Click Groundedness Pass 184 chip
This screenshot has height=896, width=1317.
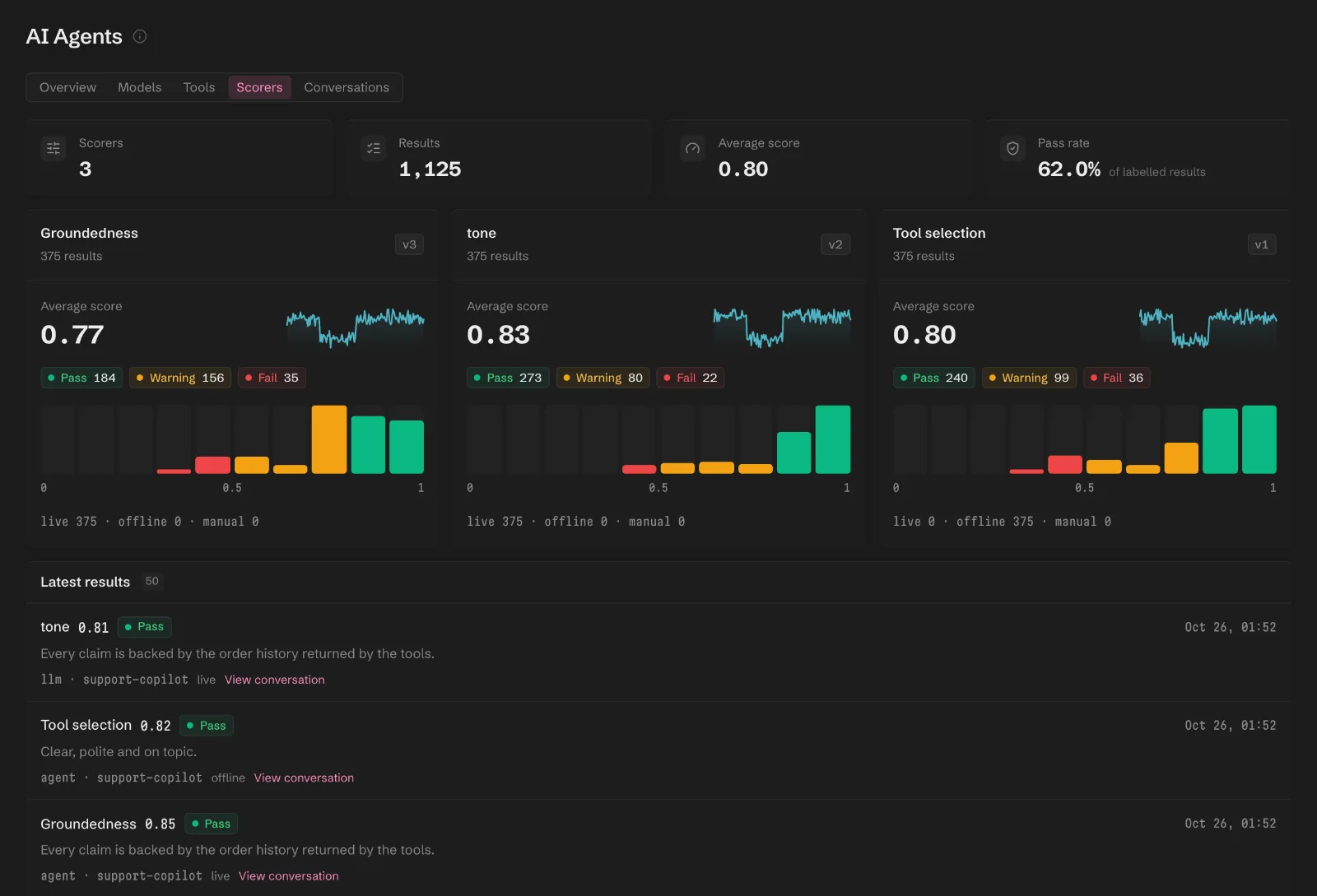pyautogui.click(x=81, y=378)
